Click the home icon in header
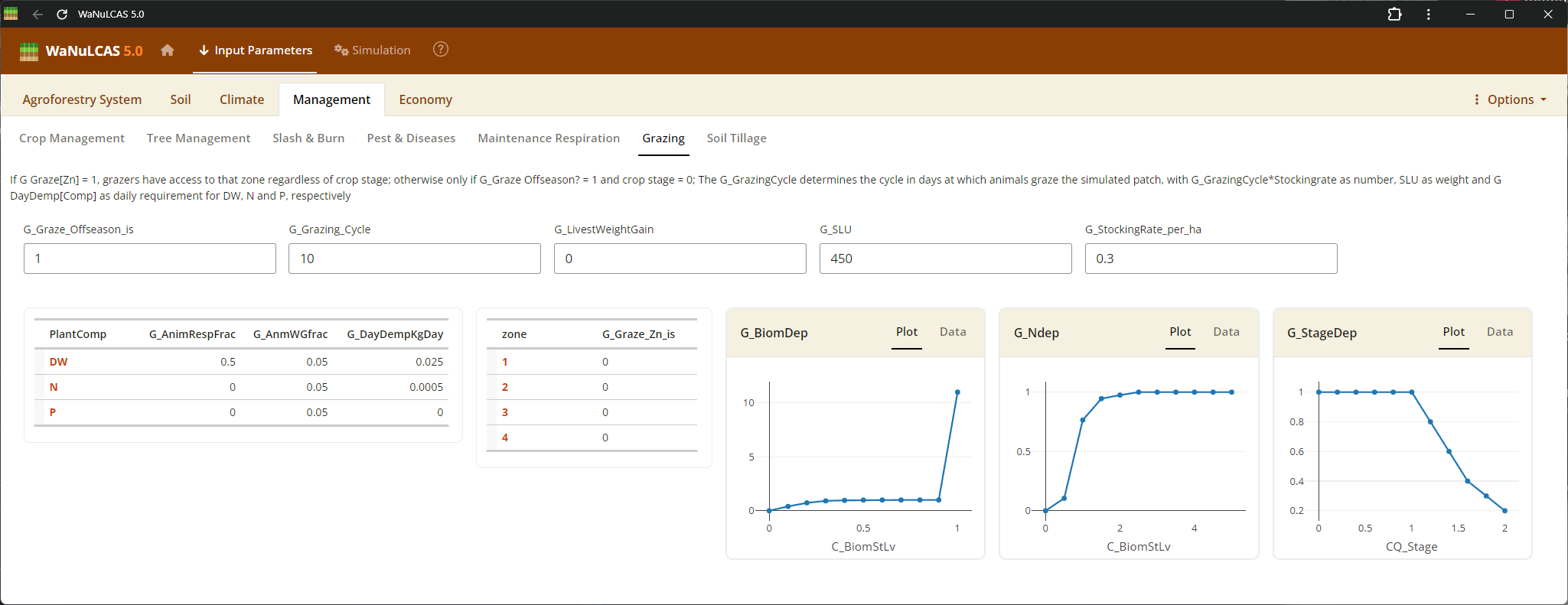The width and height of the screenshot is (1568, 605). (x=168, y=50)
